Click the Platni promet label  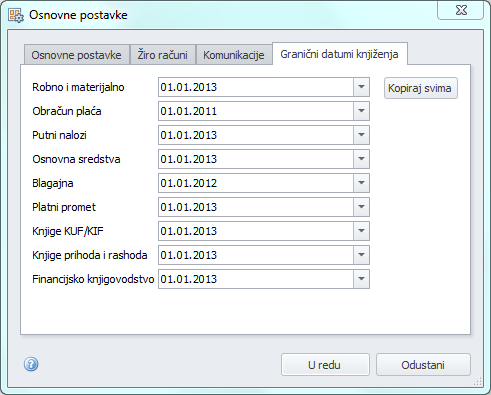pos(64,207)
